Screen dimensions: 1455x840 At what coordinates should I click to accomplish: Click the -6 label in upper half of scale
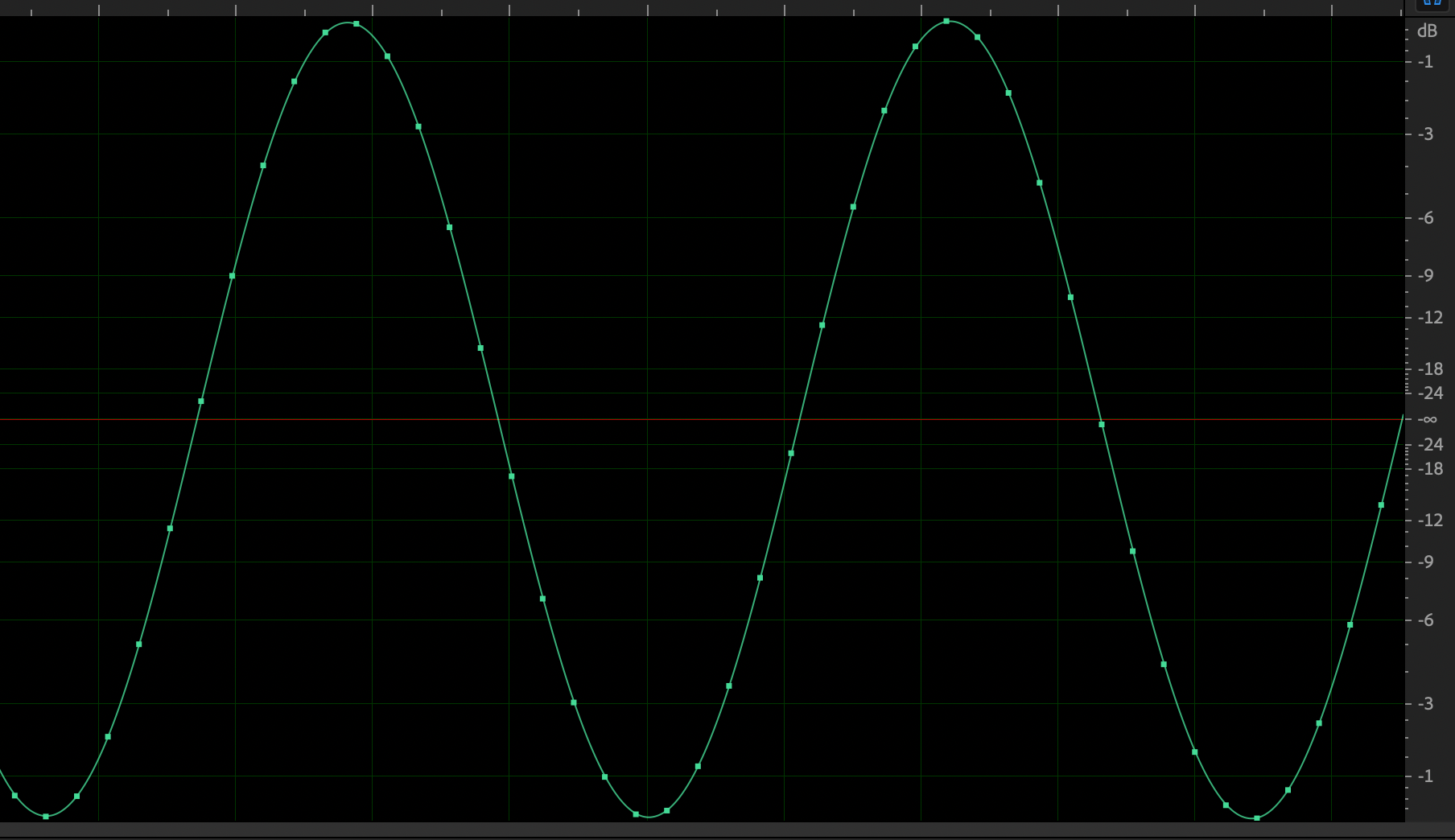(1425, 218)
